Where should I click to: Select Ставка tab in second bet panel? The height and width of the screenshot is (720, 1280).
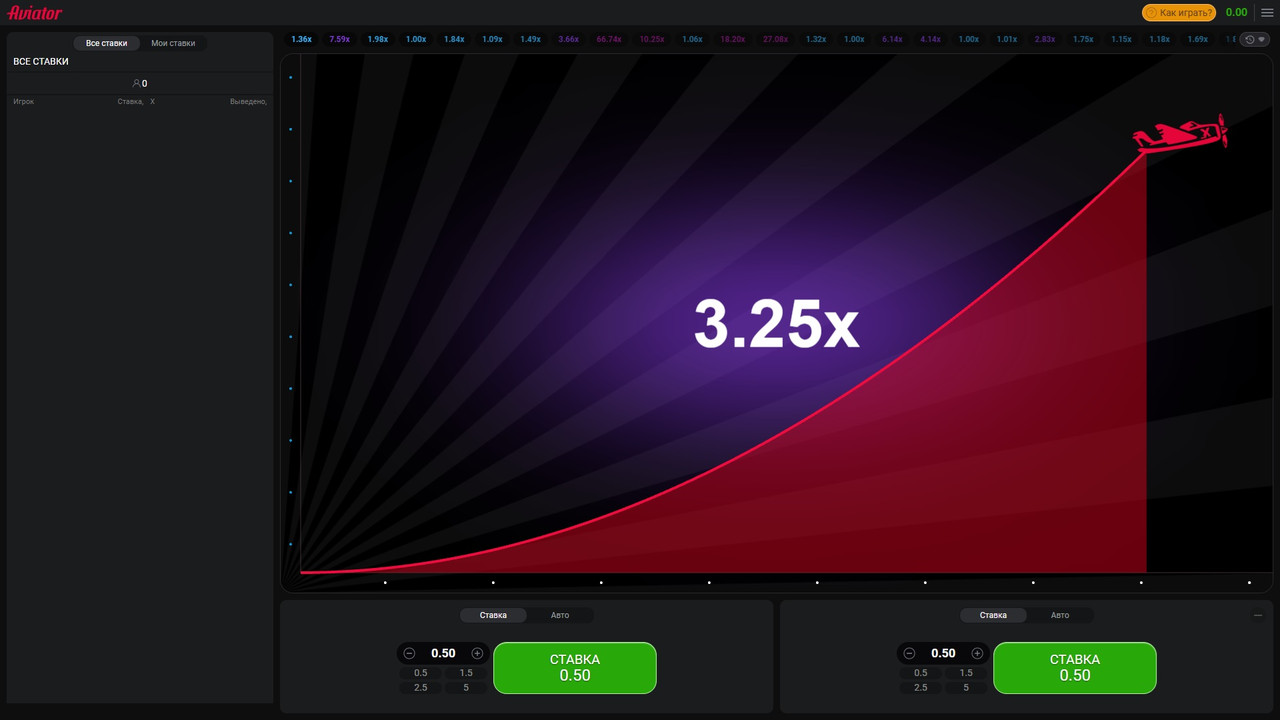pos(993,615)
